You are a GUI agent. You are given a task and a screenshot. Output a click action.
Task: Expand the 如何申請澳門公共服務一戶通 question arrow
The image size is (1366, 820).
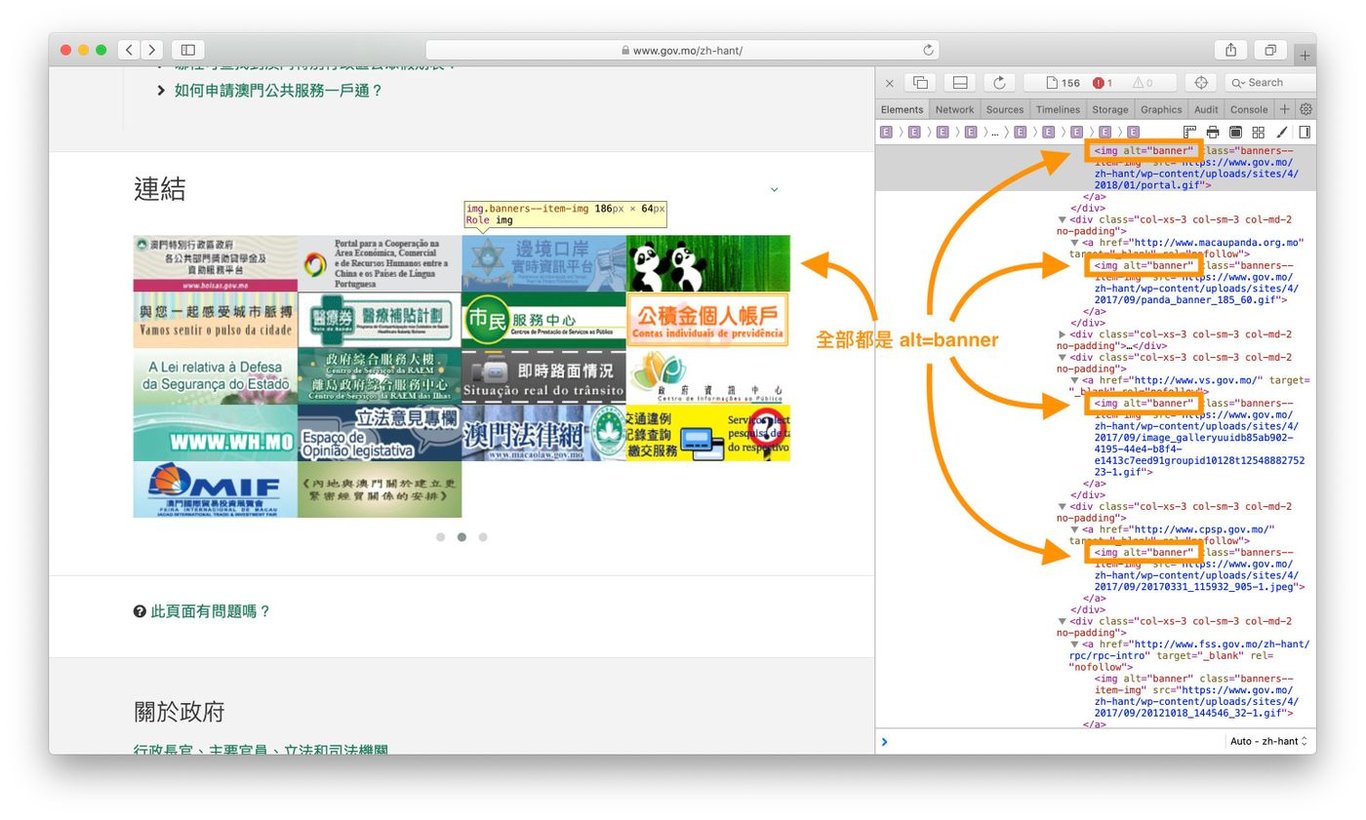(161, 91)
